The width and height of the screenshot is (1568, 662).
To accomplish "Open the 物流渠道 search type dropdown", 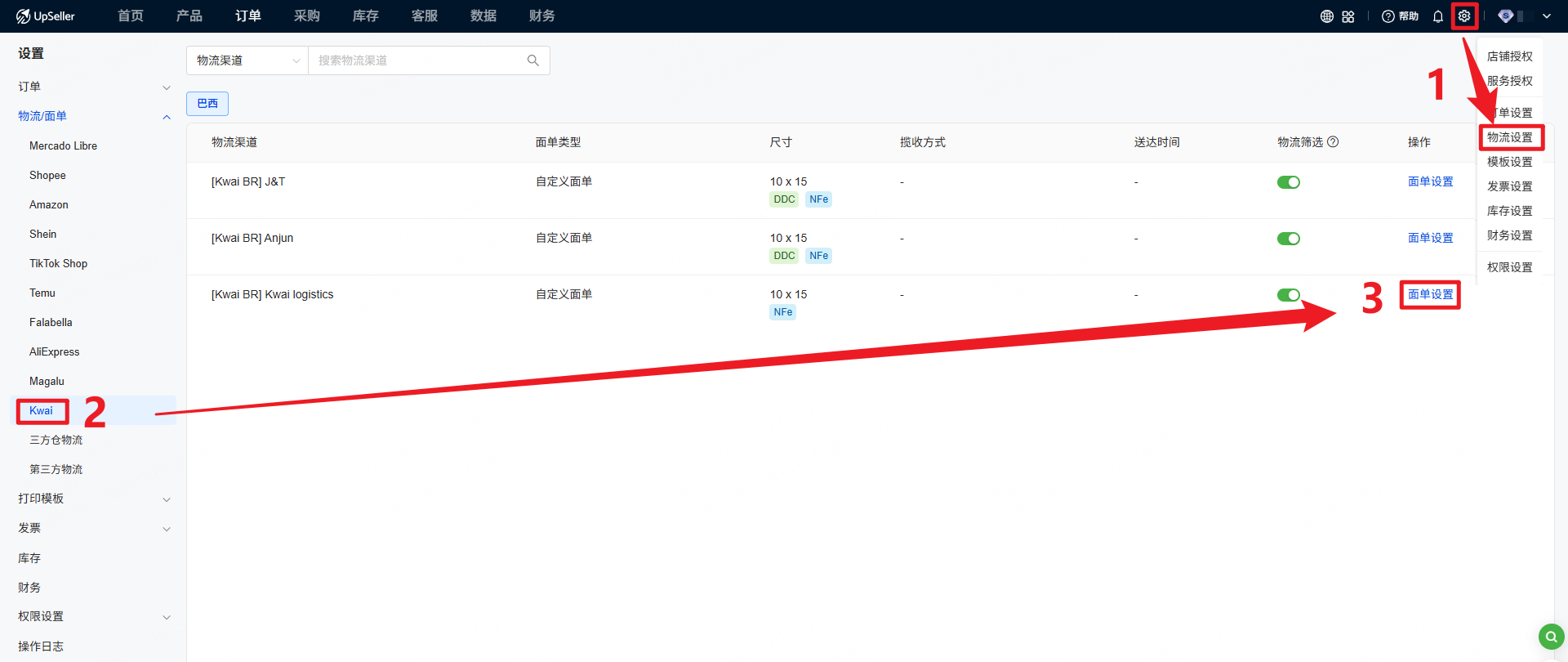I will point(247,60).
